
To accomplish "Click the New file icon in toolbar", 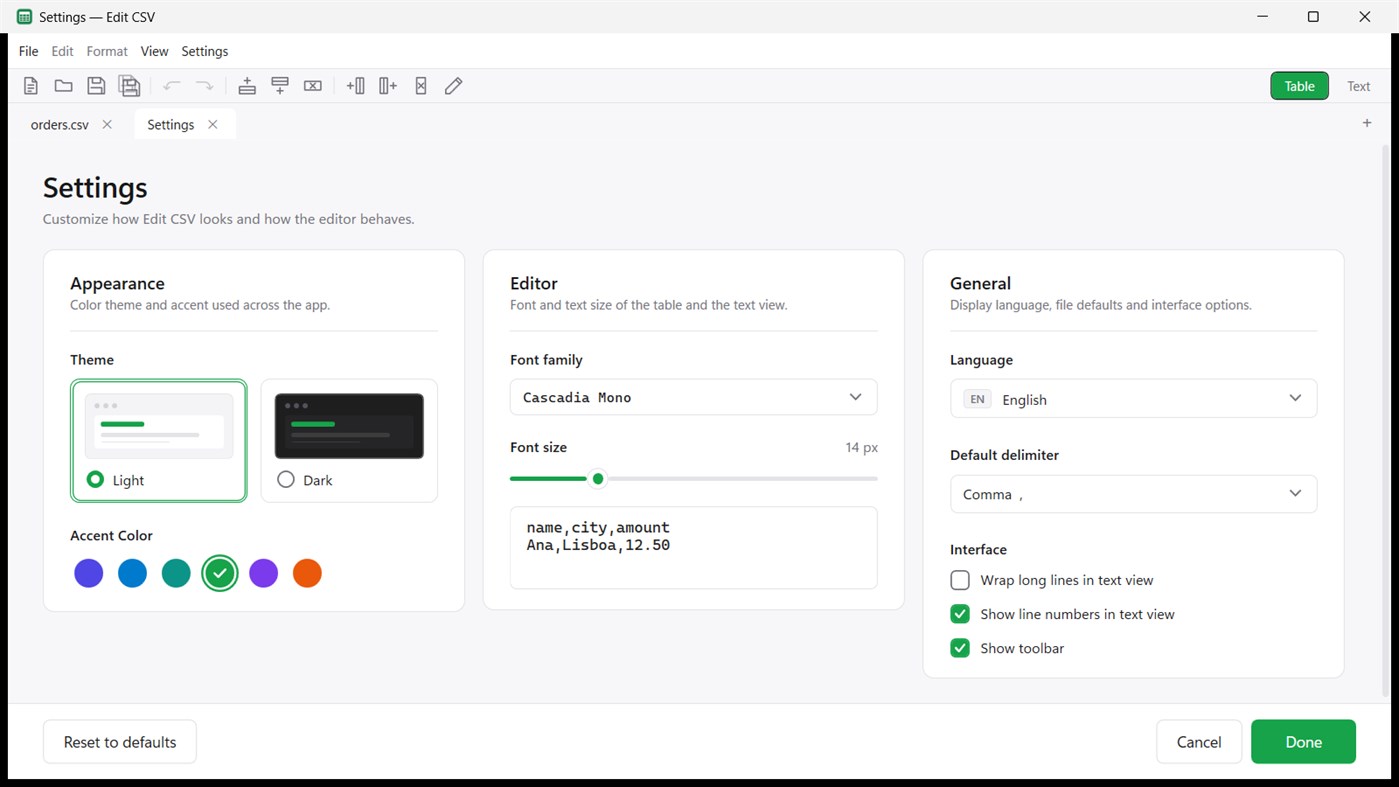I will [x=31, y=86].
